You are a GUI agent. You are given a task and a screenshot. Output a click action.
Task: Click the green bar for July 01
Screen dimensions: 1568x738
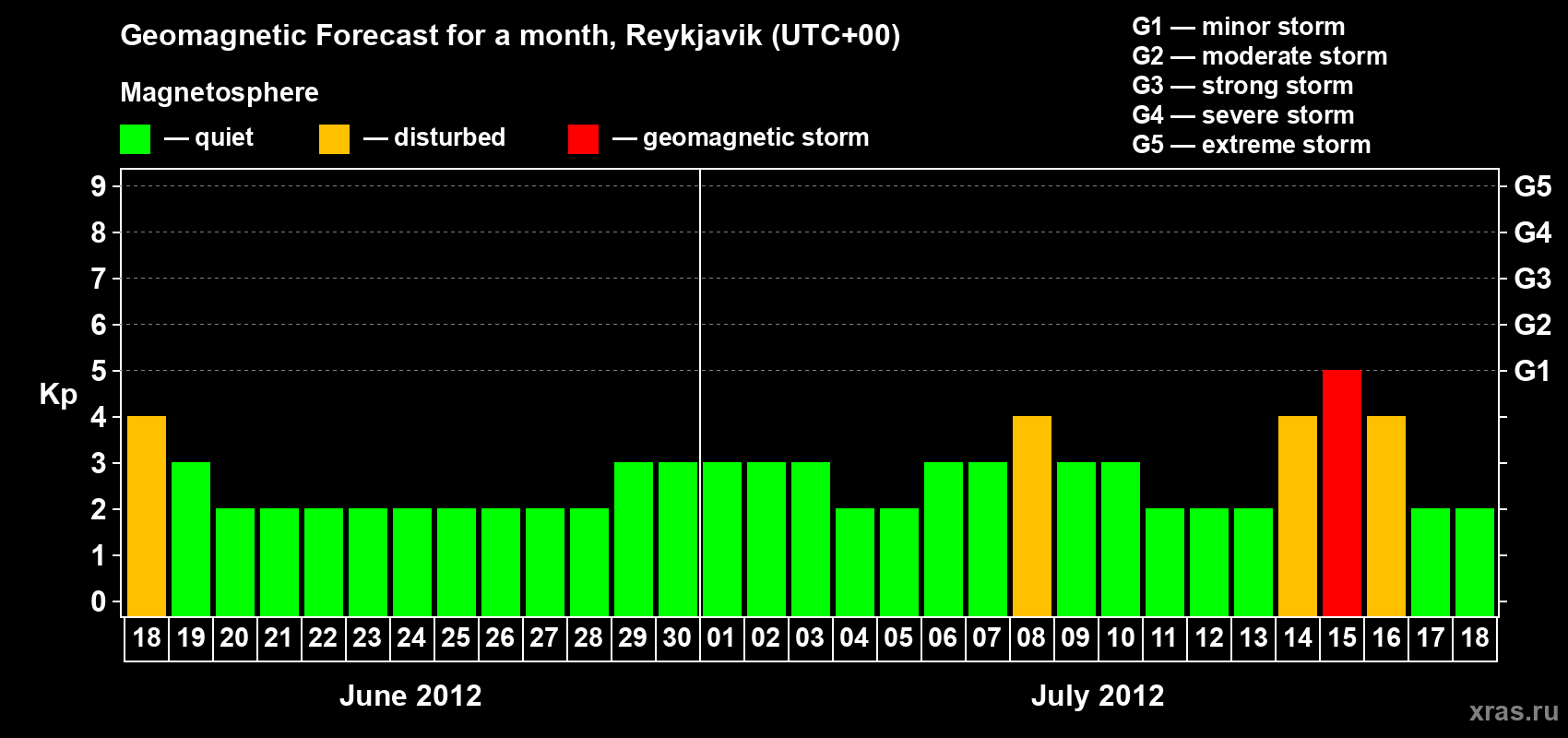(x=722, y=540)
